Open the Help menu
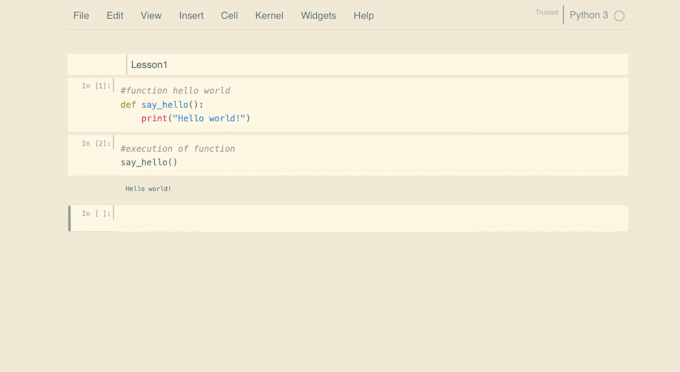680x372 pixels. tap(363, 16)
